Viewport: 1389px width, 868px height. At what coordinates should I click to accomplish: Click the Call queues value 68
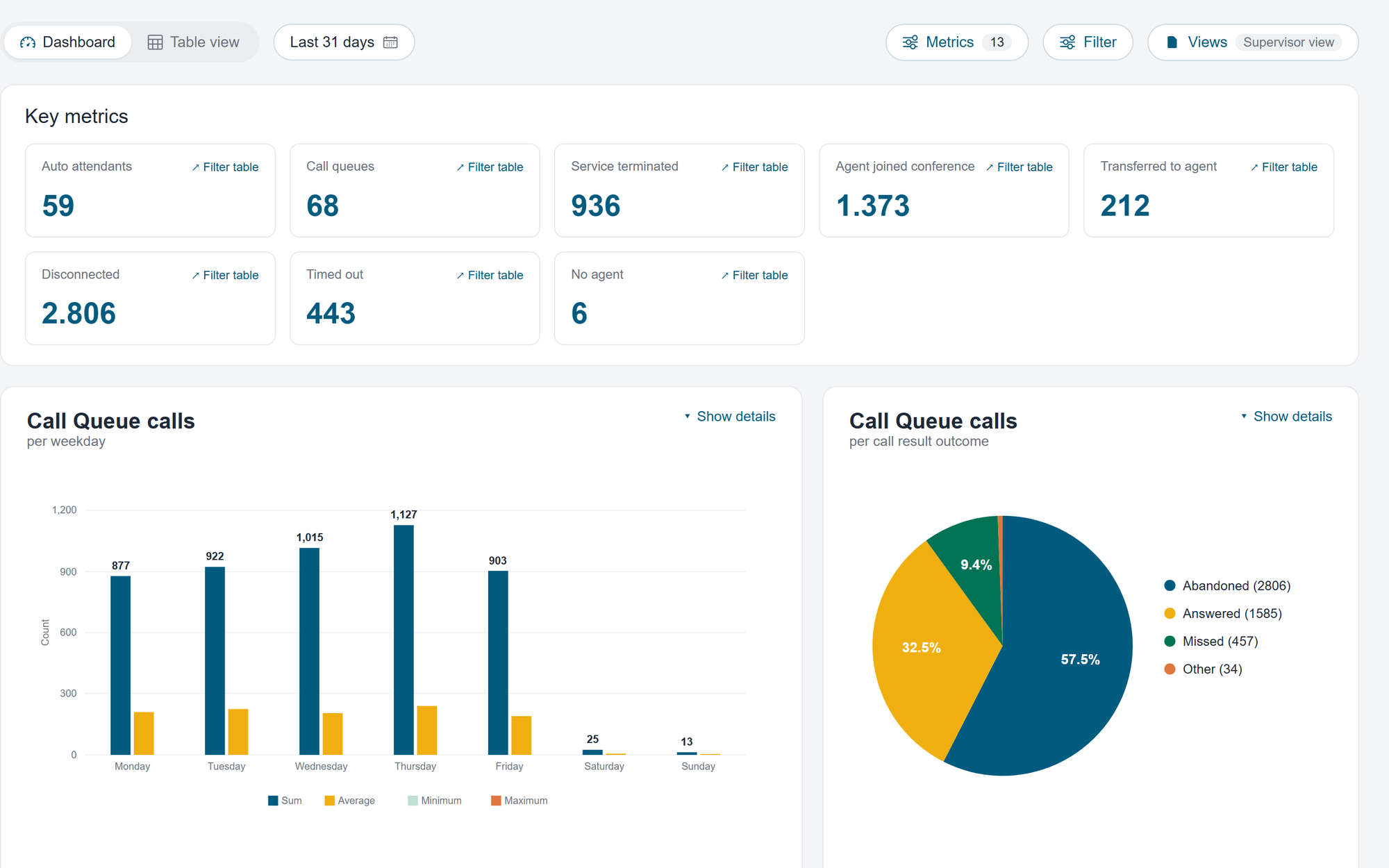322,206
